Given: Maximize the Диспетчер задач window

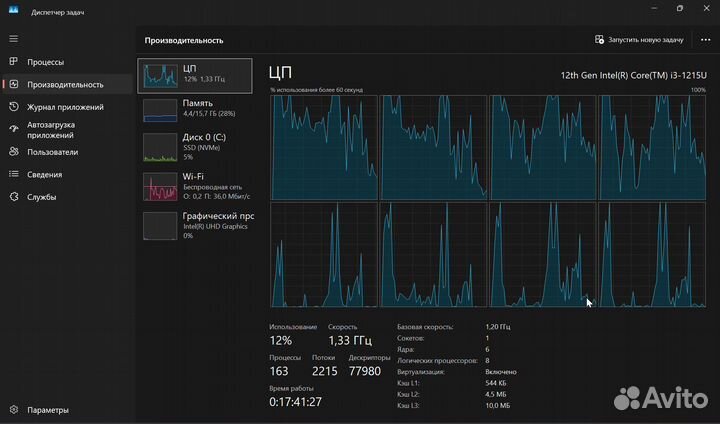Looking at the screenshot, I should tap(679, 10).
